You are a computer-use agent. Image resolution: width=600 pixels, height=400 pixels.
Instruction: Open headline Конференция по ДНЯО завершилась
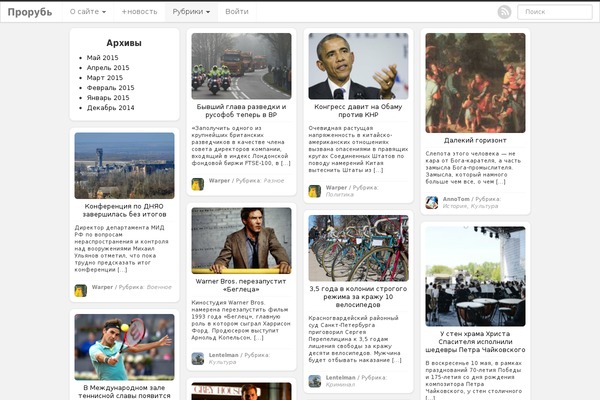(x=124, y=210)
